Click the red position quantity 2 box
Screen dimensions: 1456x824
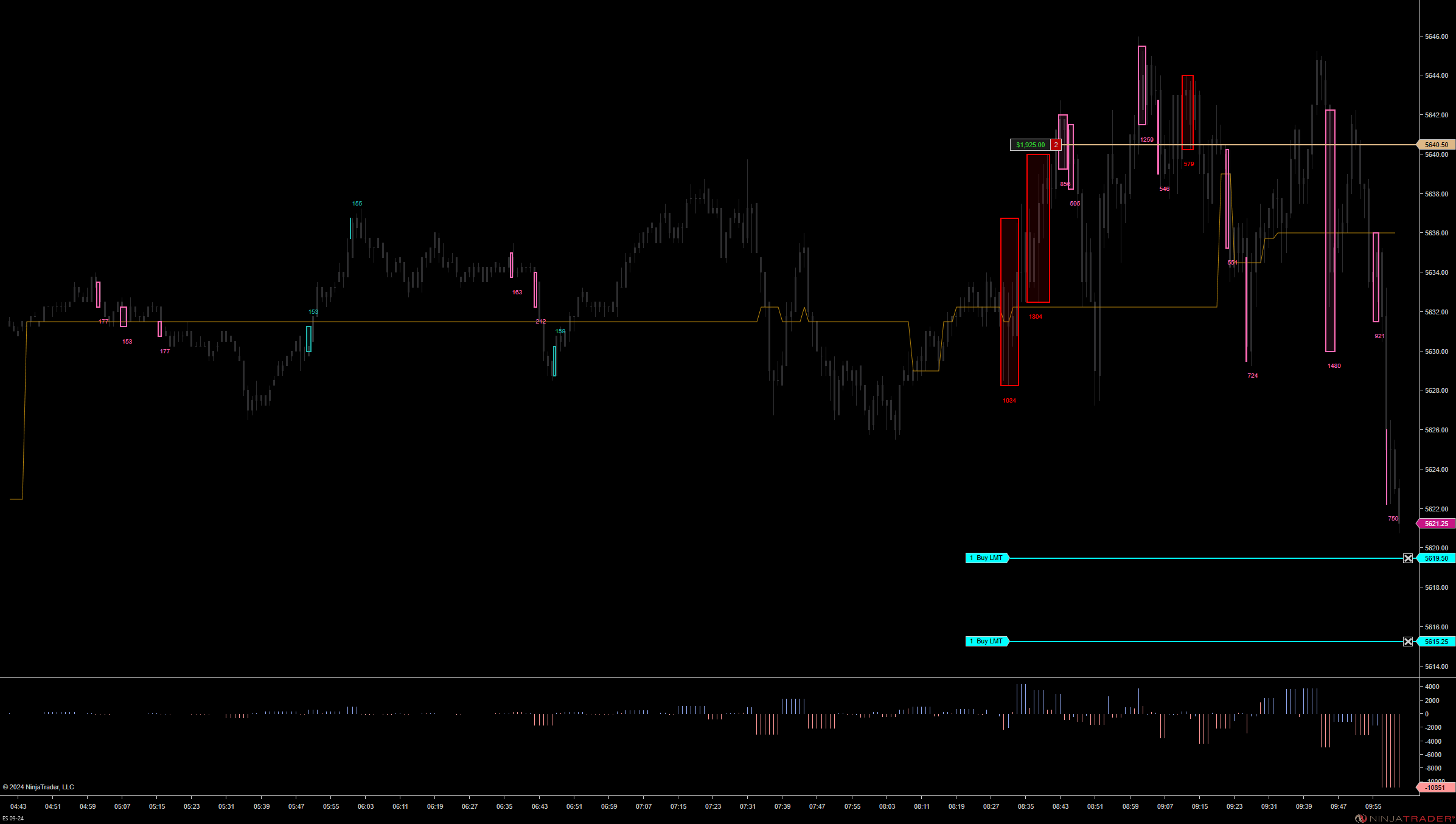pos(1056,145)
